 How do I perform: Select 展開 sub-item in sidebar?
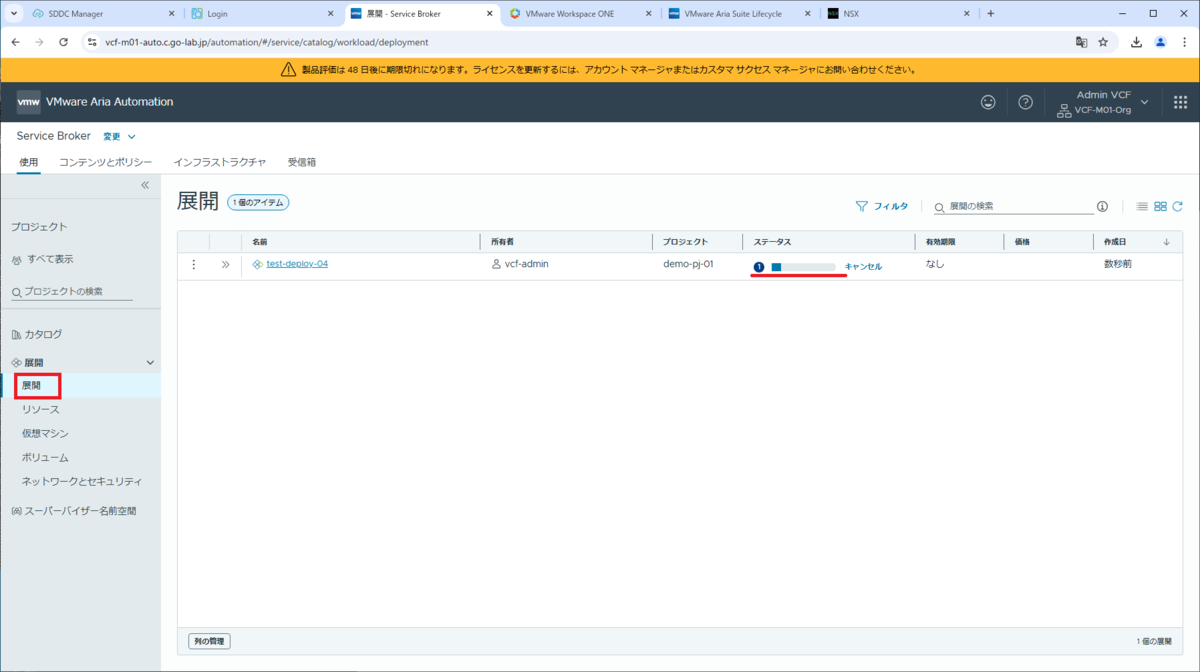tap(31, 385)
